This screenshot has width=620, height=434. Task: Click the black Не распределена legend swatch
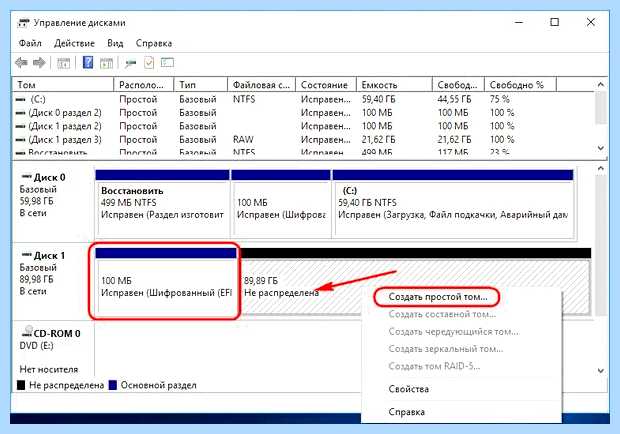click(x=21, y=385)
